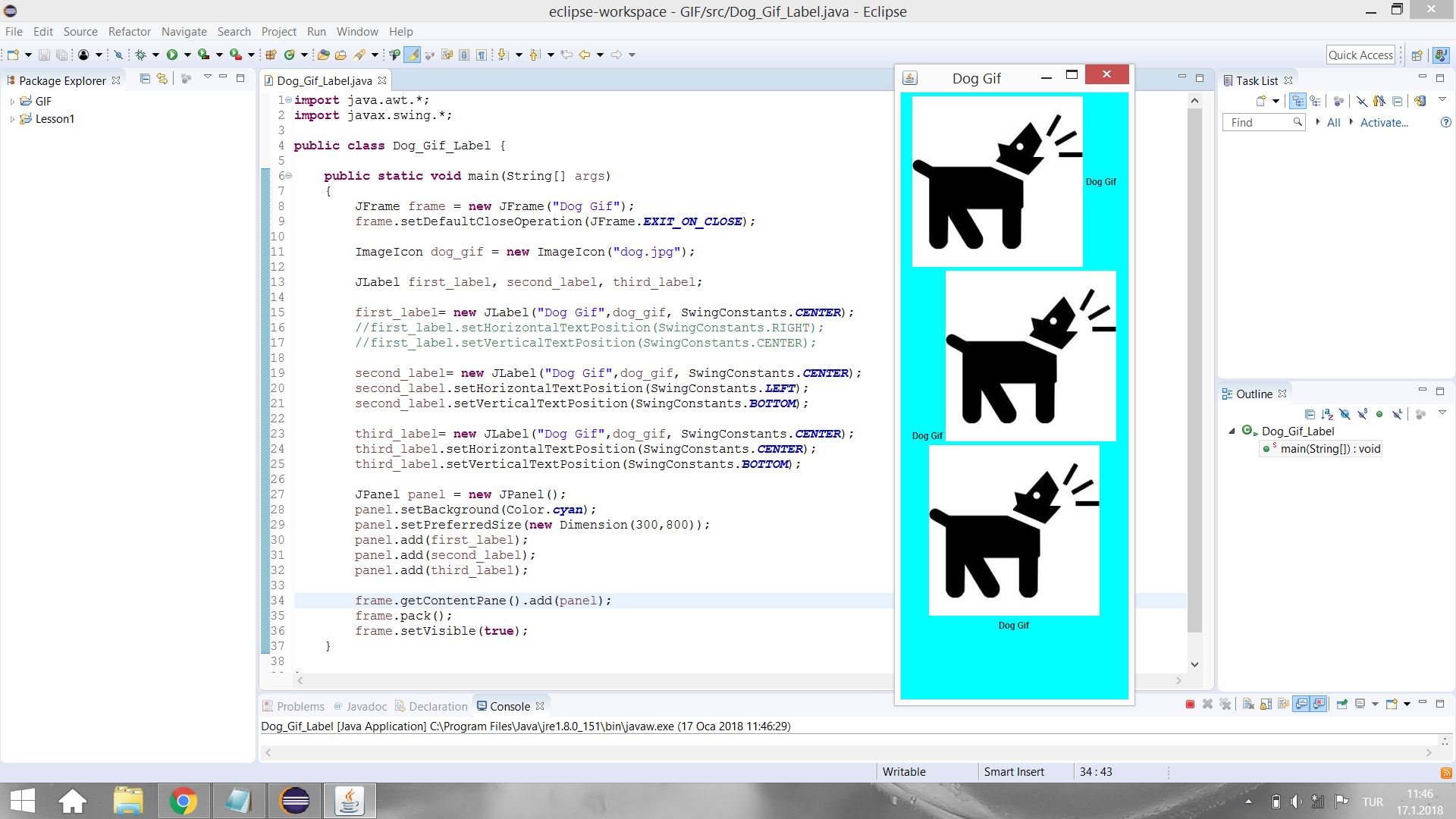Open Google Chrome from the taskbar
Viewport: 1456px width, 819px height.
[184, 800]
